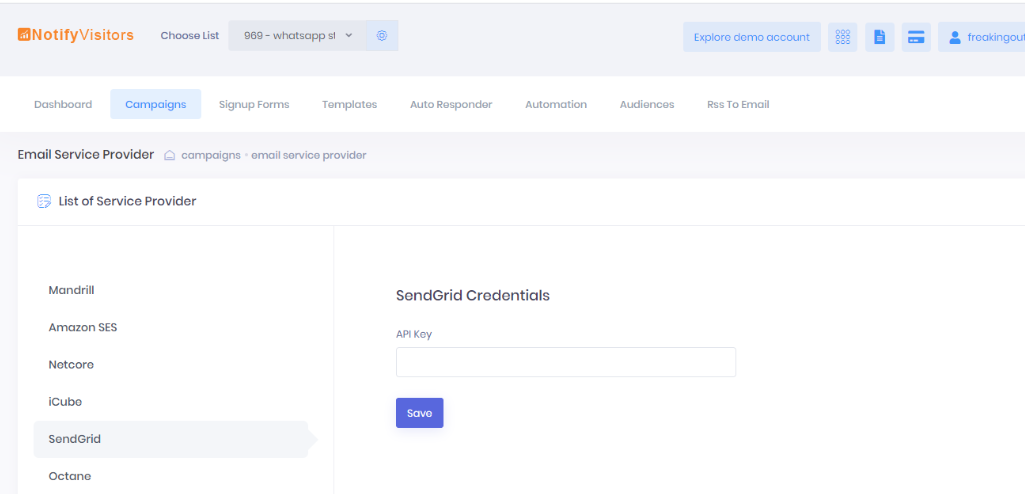Screen dimensions: 1025x494
Task: Go to the Dashboard tab
Action: point(63,105)
